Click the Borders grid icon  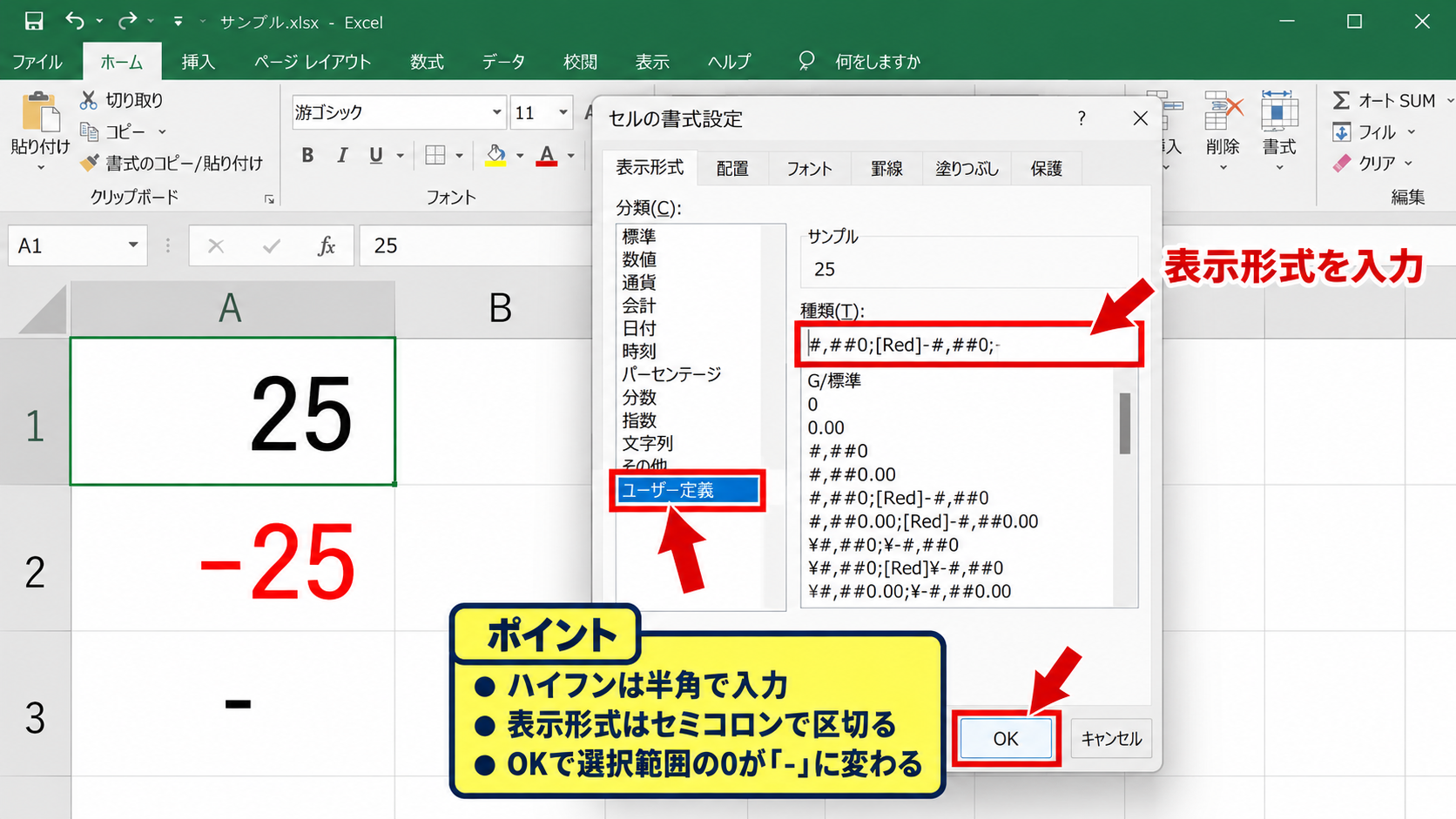(435, 156)
